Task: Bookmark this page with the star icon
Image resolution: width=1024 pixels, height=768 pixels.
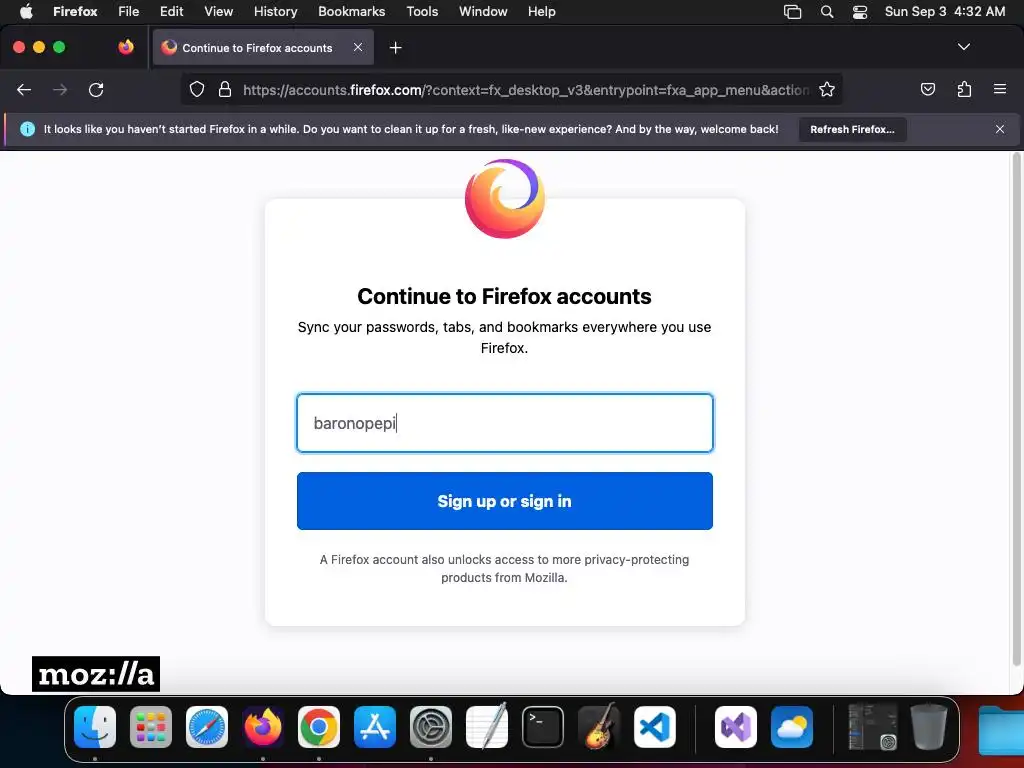Action: 827,89
